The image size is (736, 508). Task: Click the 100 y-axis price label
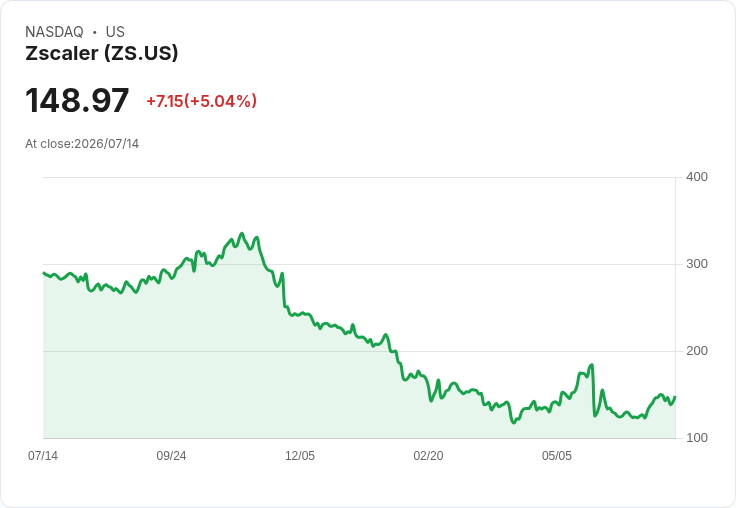click(697, 438)
